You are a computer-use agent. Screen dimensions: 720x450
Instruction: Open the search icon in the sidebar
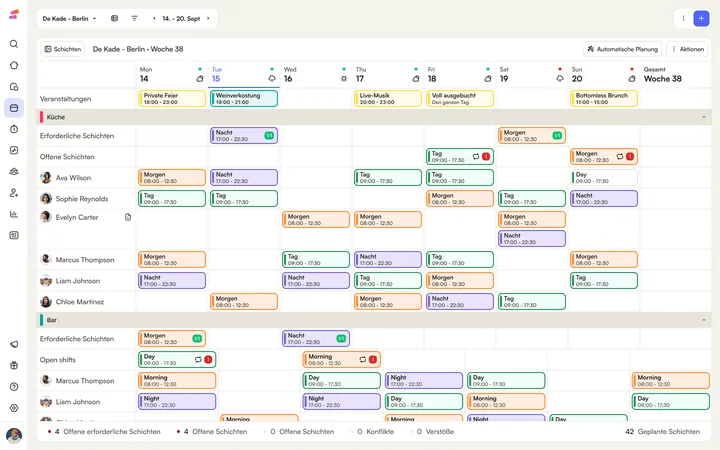[x=14, y=44]
